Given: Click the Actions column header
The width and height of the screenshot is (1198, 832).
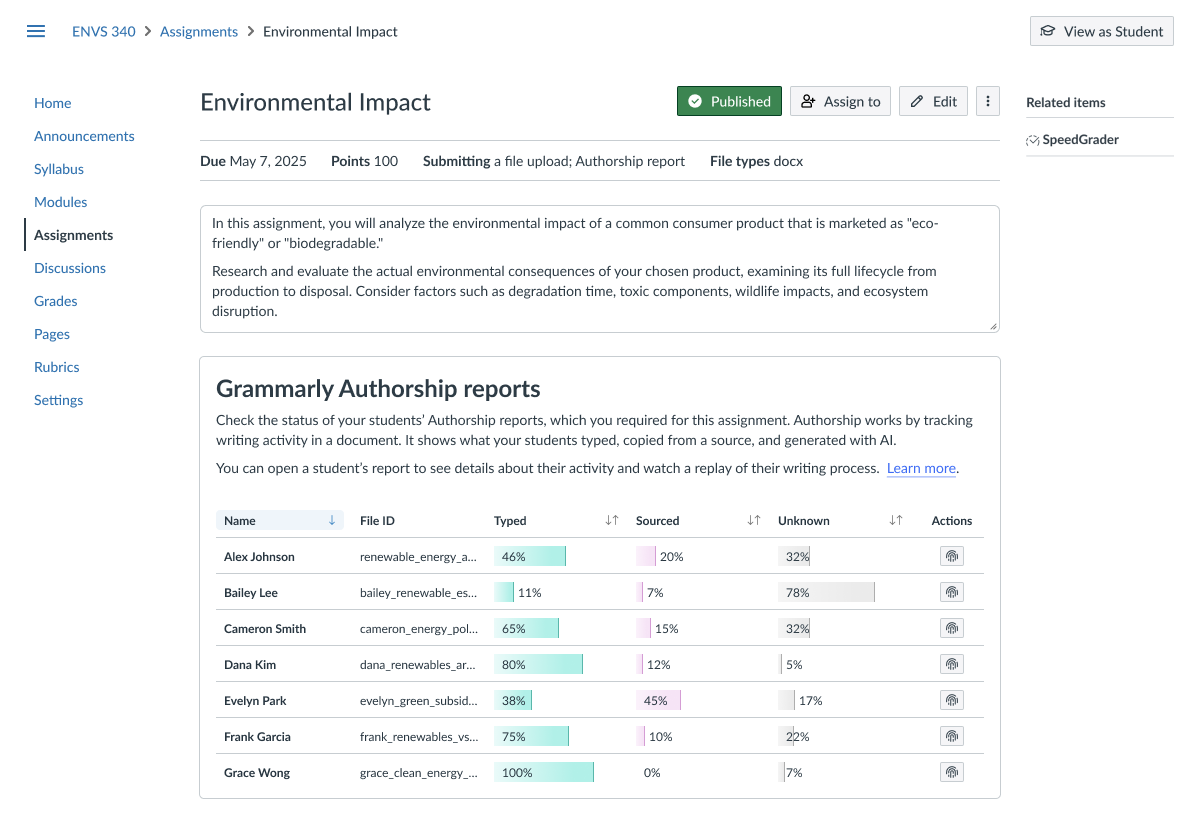Looking at the screenshot, I should 951,520.
